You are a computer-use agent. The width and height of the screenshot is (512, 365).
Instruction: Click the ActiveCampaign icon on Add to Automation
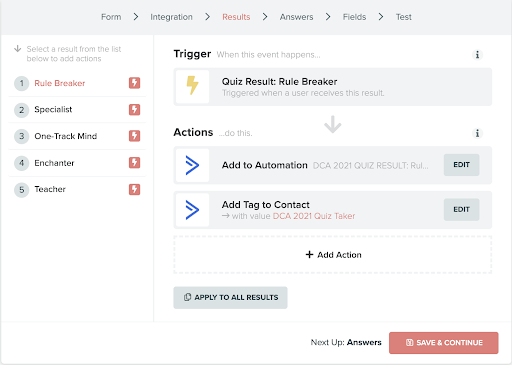[x=192, y=165]
